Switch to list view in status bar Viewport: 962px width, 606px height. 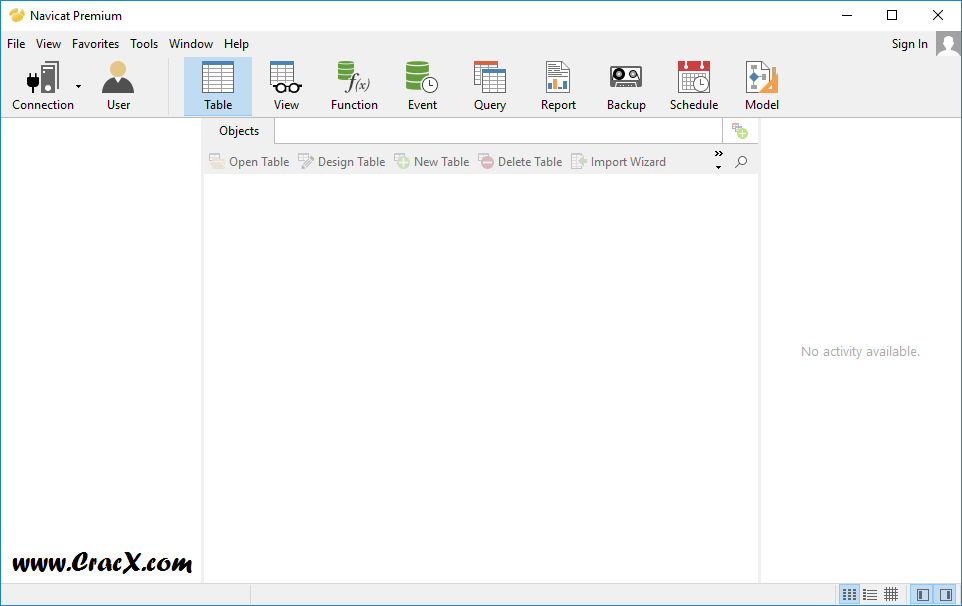849,594
